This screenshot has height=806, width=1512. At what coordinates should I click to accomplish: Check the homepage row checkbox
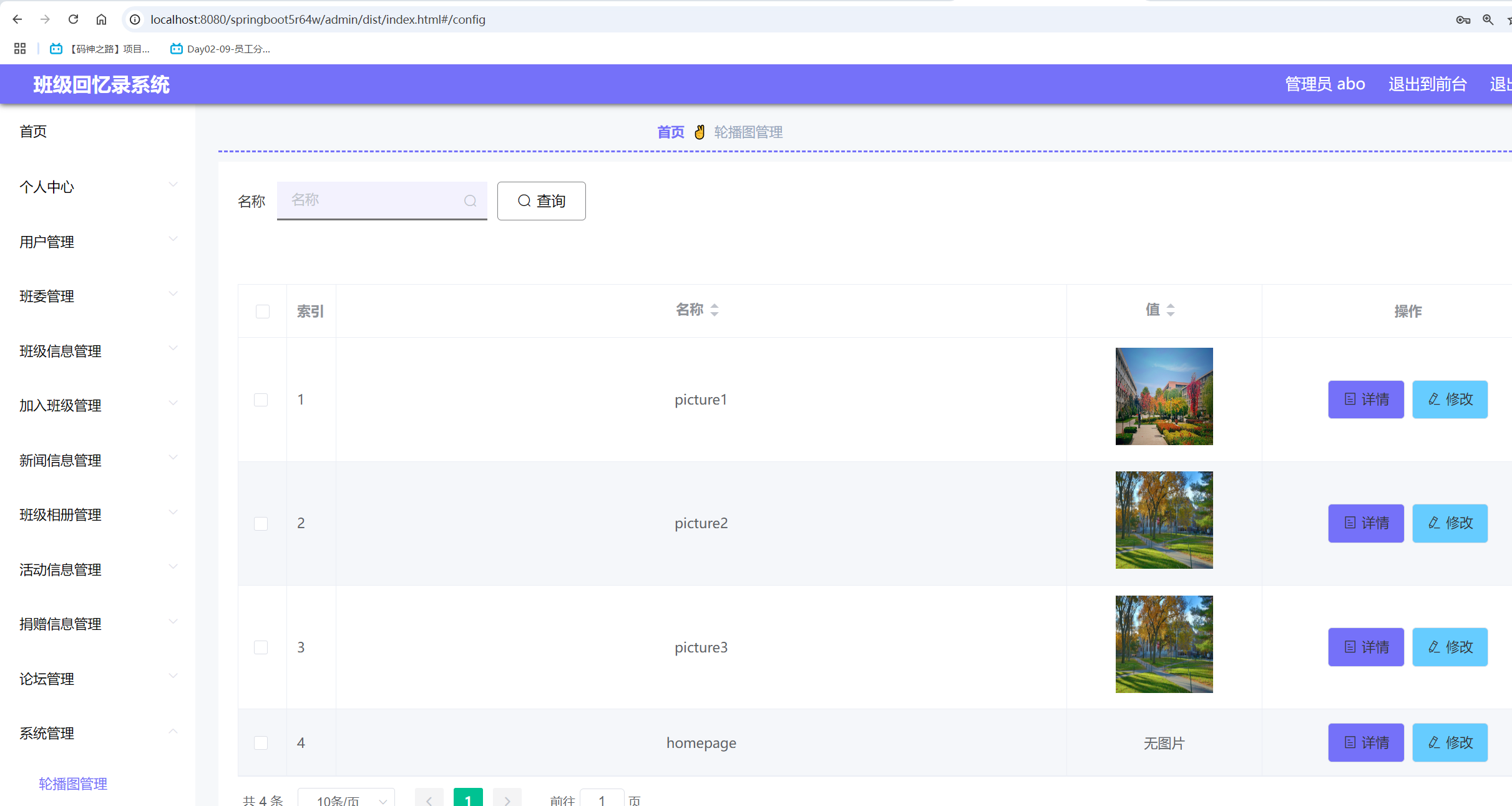pyautogui.click(x=261, y=743)
